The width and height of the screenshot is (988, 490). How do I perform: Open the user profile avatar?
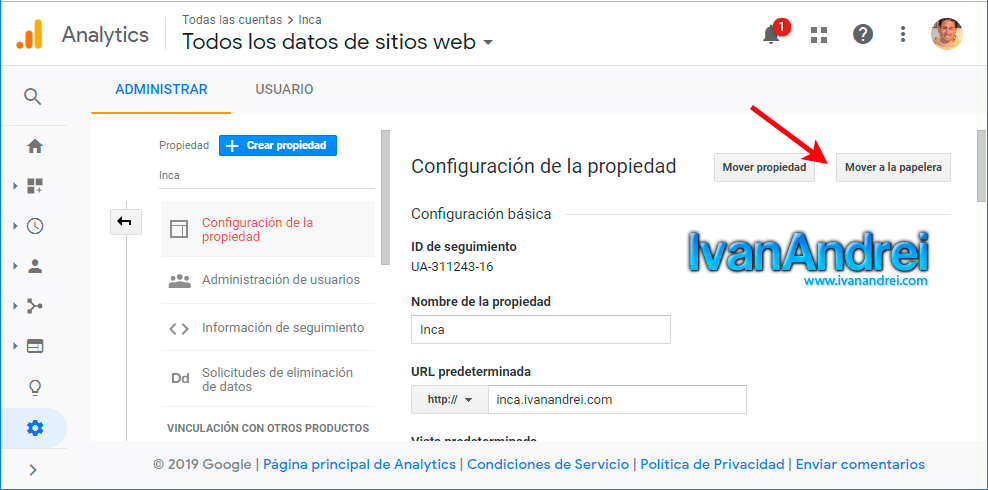point(946,34)
